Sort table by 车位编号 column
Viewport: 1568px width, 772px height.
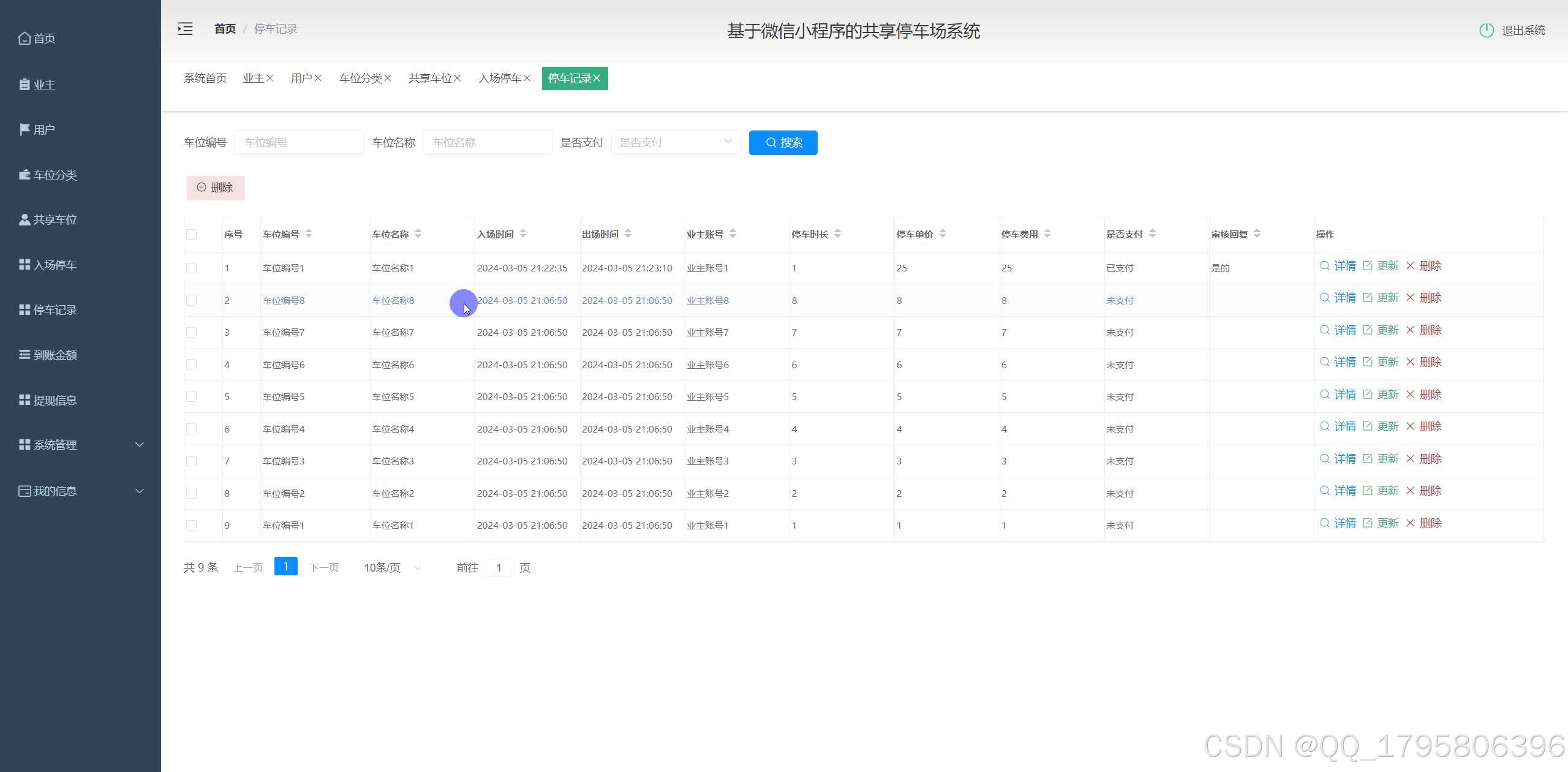[309, 234]
